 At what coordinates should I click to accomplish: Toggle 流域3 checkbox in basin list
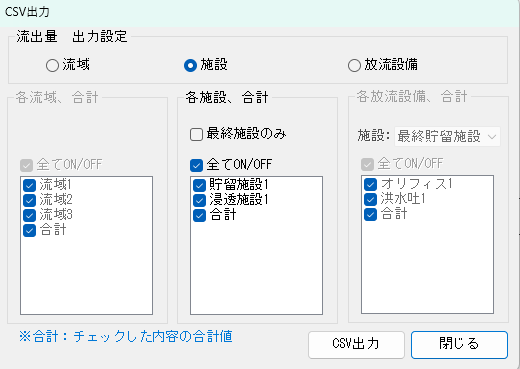29,215
